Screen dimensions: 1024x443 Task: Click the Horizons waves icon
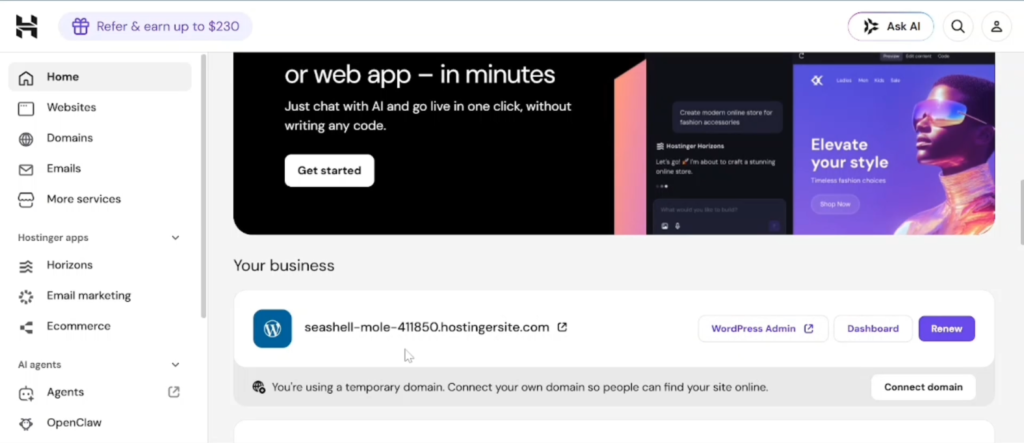click(26, 266)
